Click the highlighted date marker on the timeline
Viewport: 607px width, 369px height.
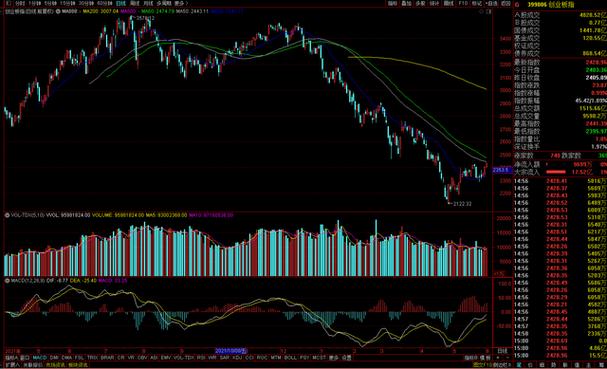[x=231, y=351]
